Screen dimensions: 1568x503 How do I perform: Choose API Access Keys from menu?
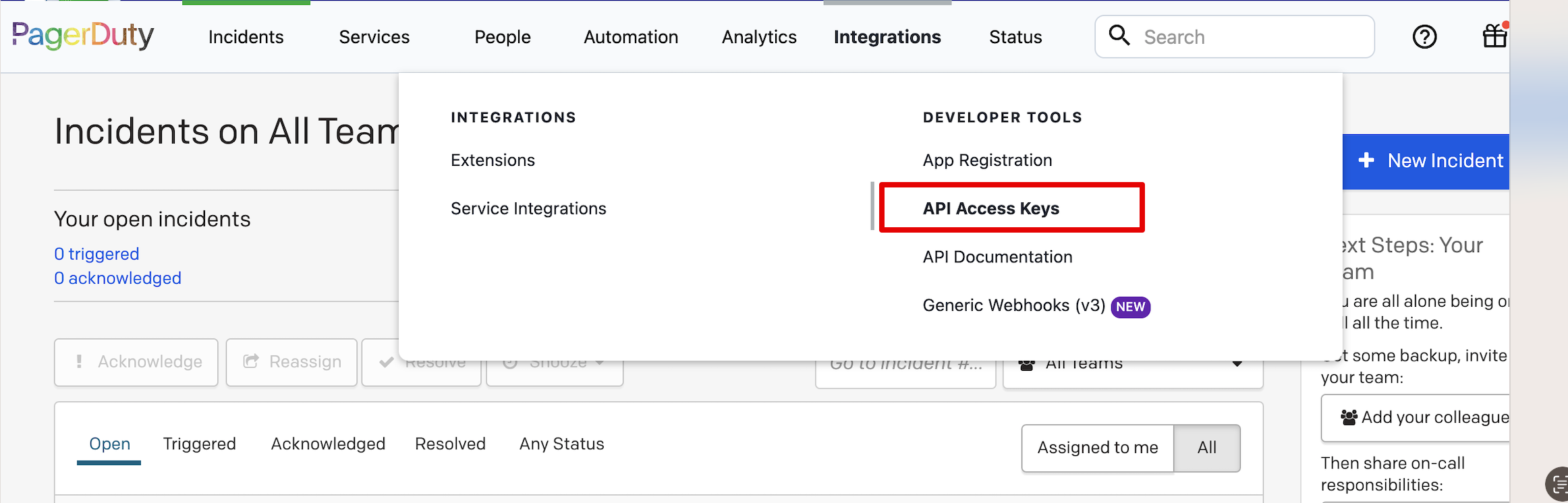point(990,208)
